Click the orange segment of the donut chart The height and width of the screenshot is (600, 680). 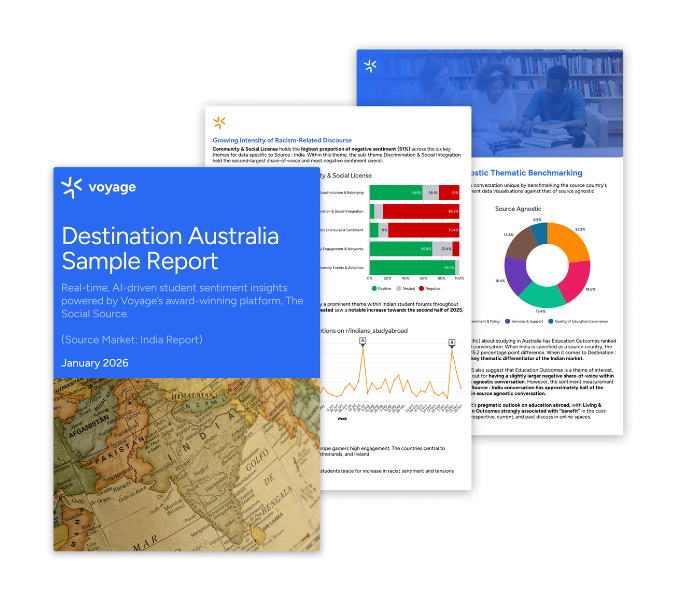pyautogui.click(x=571, y=240)
